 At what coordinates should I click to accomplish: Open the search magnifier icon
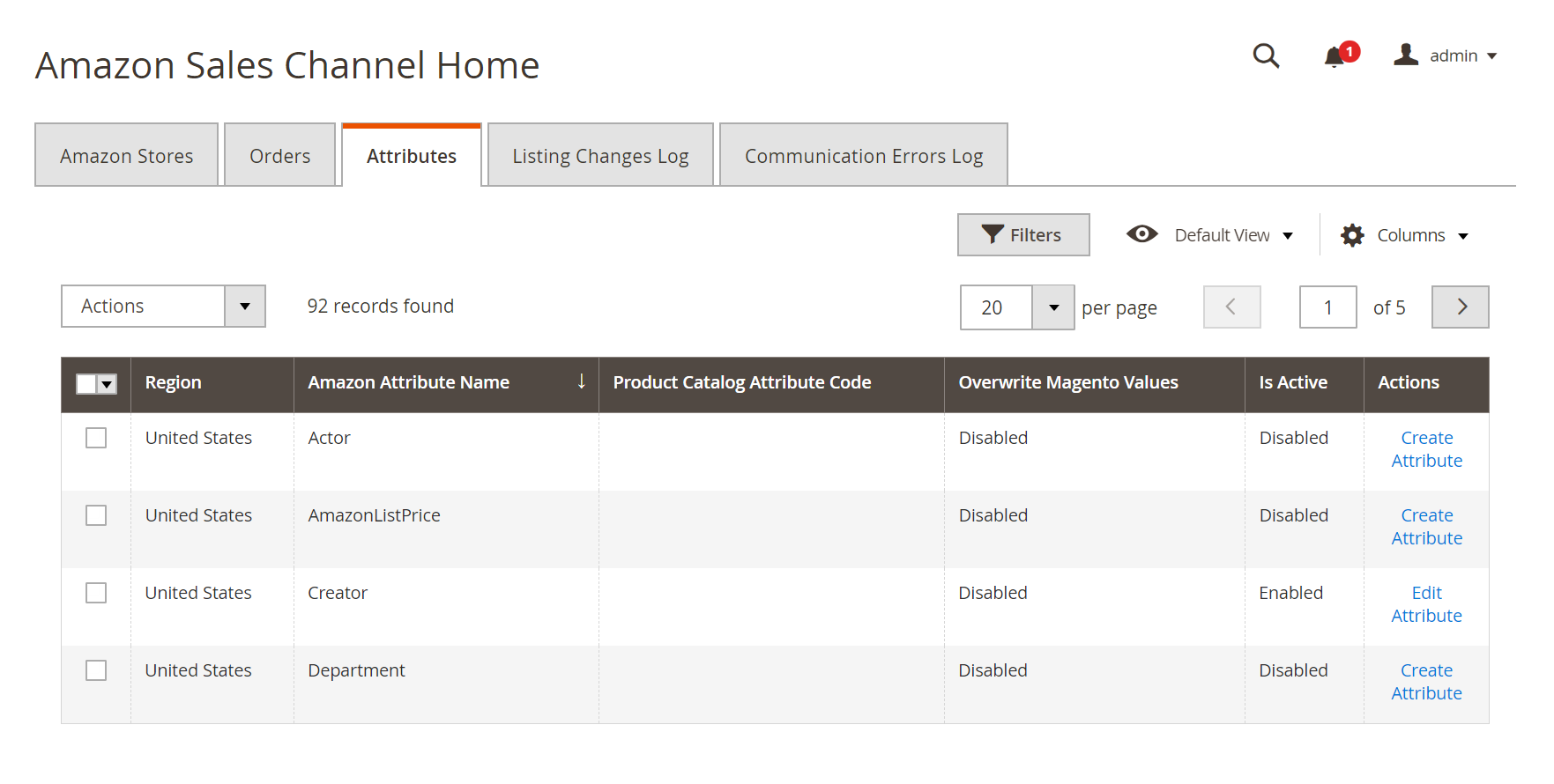(x=1266, y=55)
